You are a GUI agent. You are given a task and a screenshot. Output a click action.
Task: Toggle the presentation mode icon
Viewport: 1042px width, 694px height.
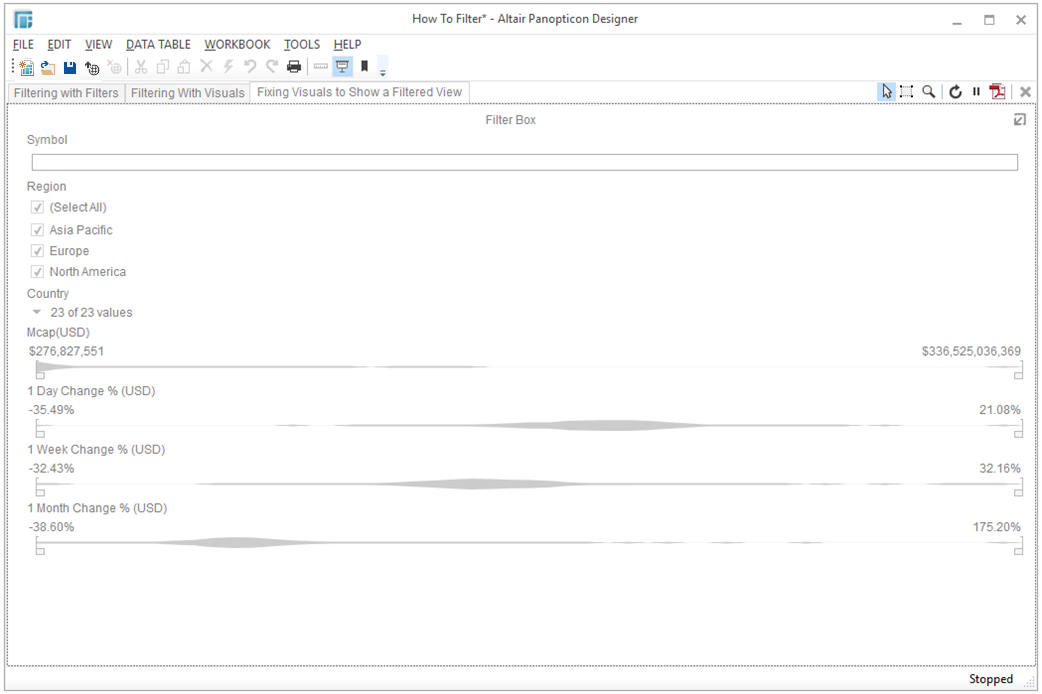click(342, 67)
